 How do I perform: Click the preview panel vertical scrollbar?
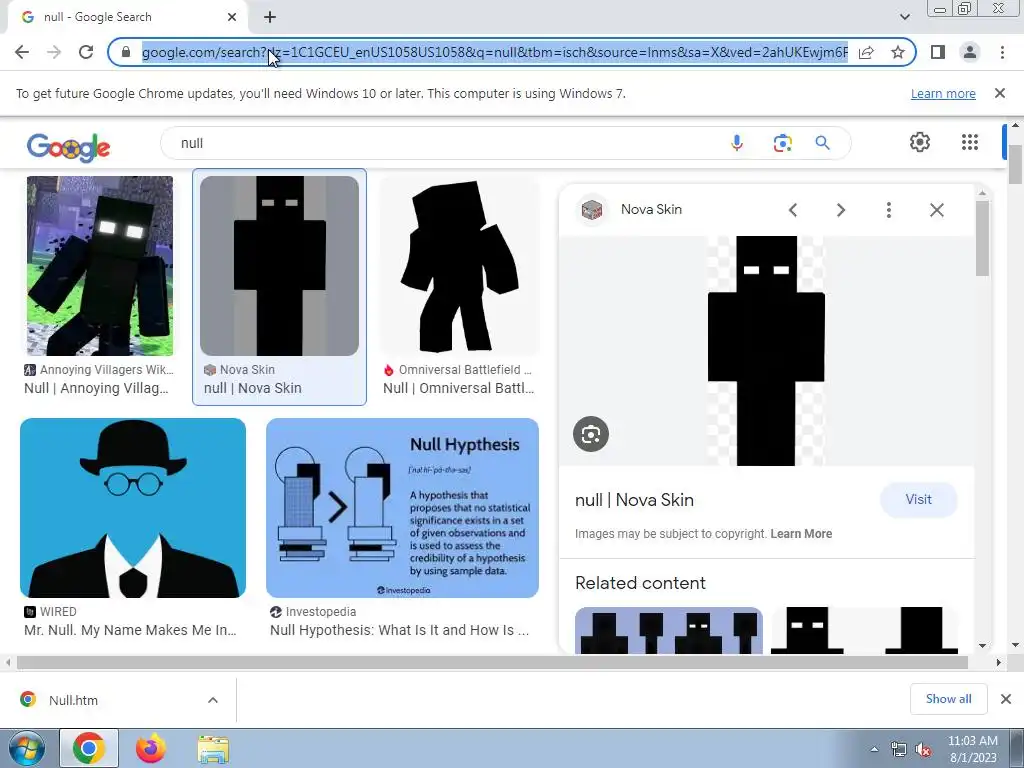pos(982,238)
